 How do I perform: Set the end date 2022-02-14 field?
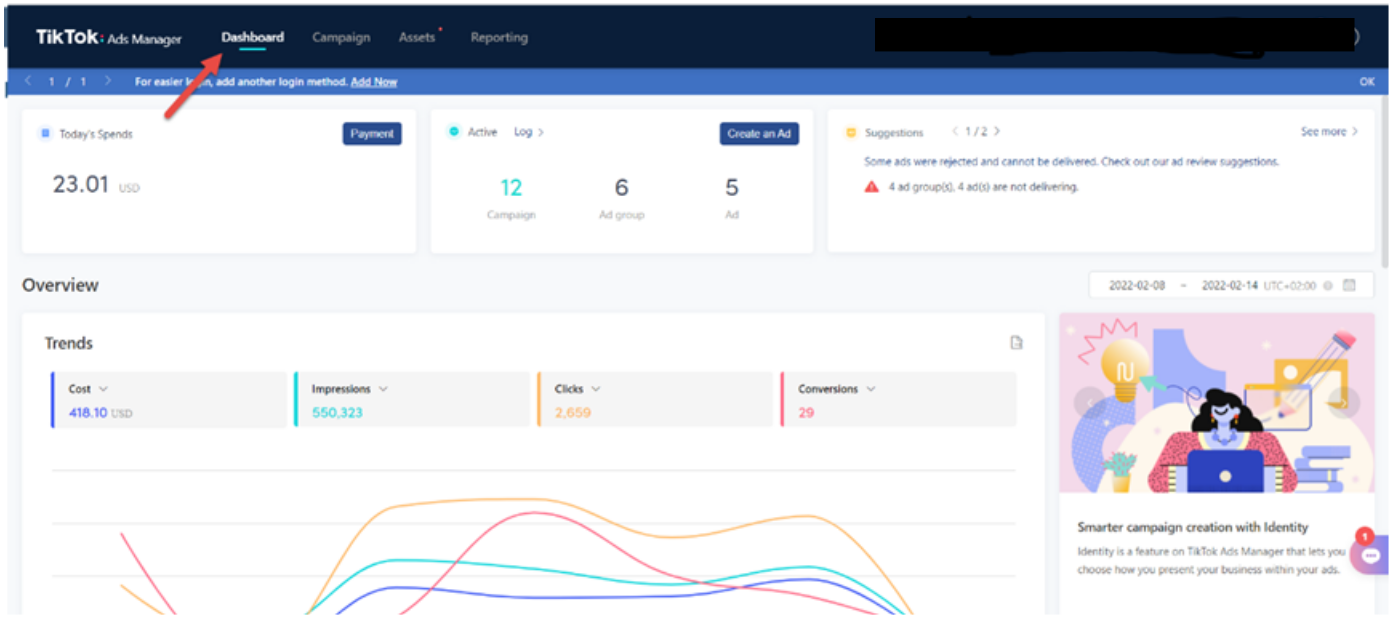[x=1230, y=286]
